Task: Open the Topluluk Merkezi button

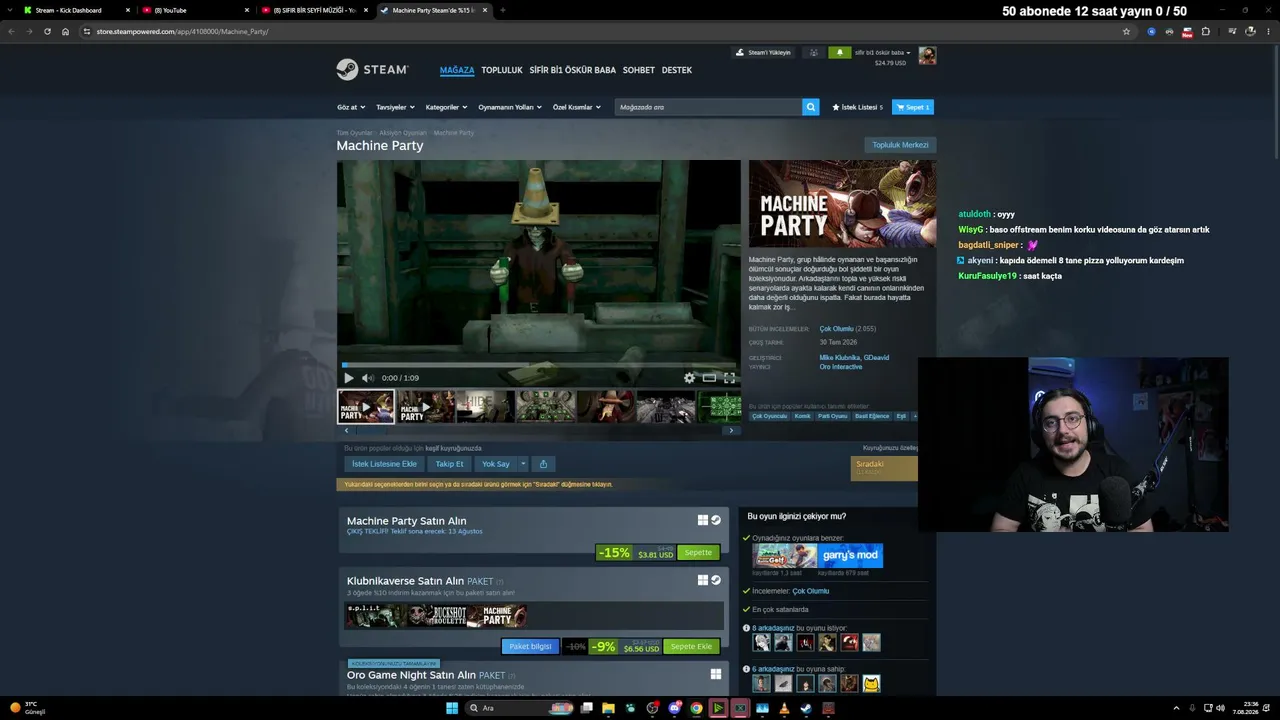Action: [900, 145]
